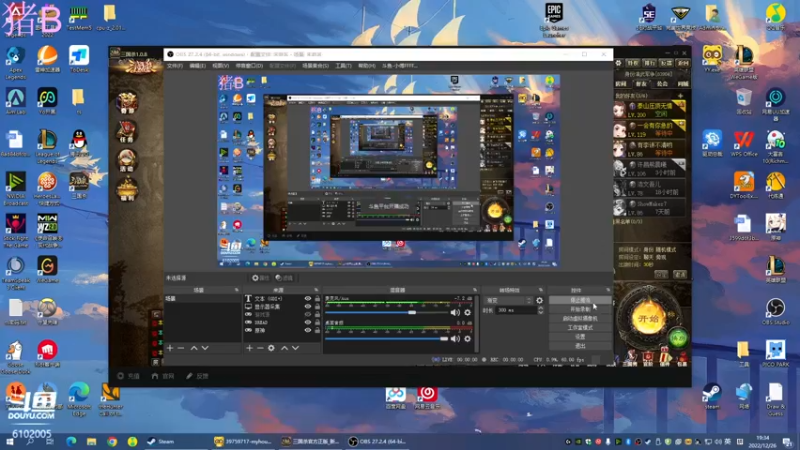Add a new source with the plus icon

pos(249,348)
